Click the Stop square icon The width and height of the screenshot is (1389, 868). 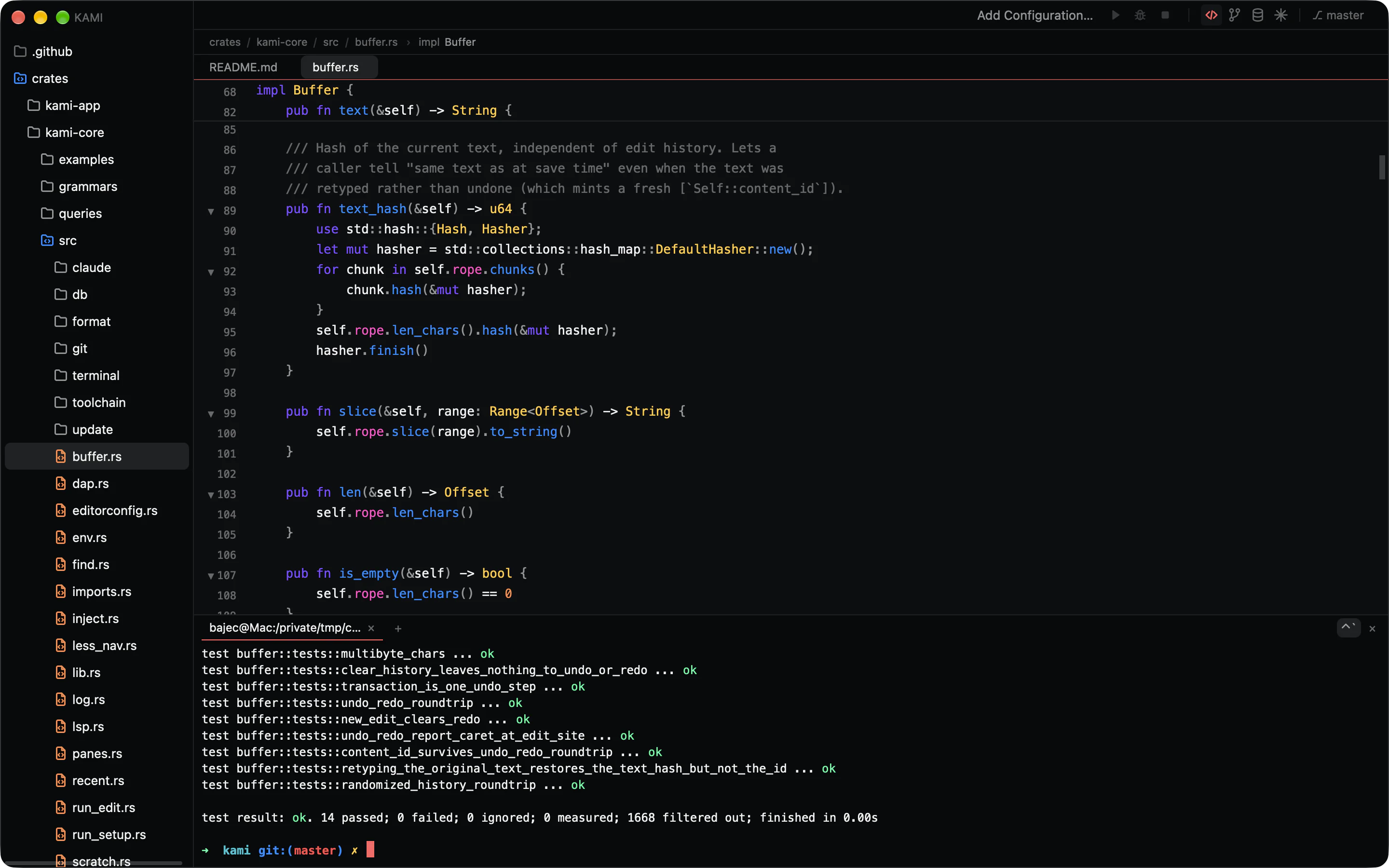(x=1165, y=15)
